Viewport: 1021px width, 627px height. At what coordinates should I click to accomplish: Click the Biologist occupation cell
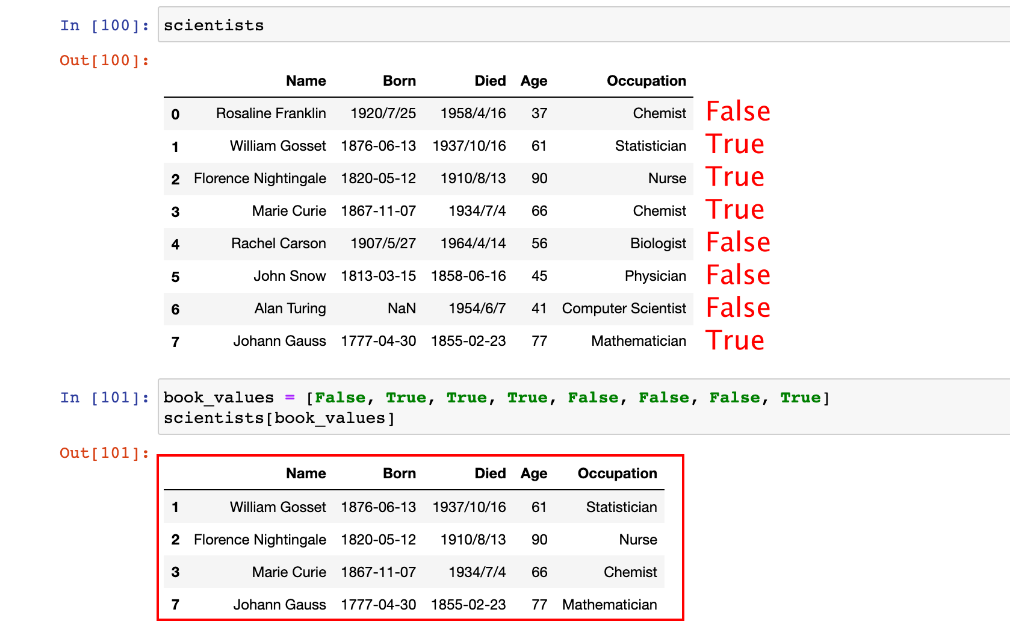pos(658,244)
